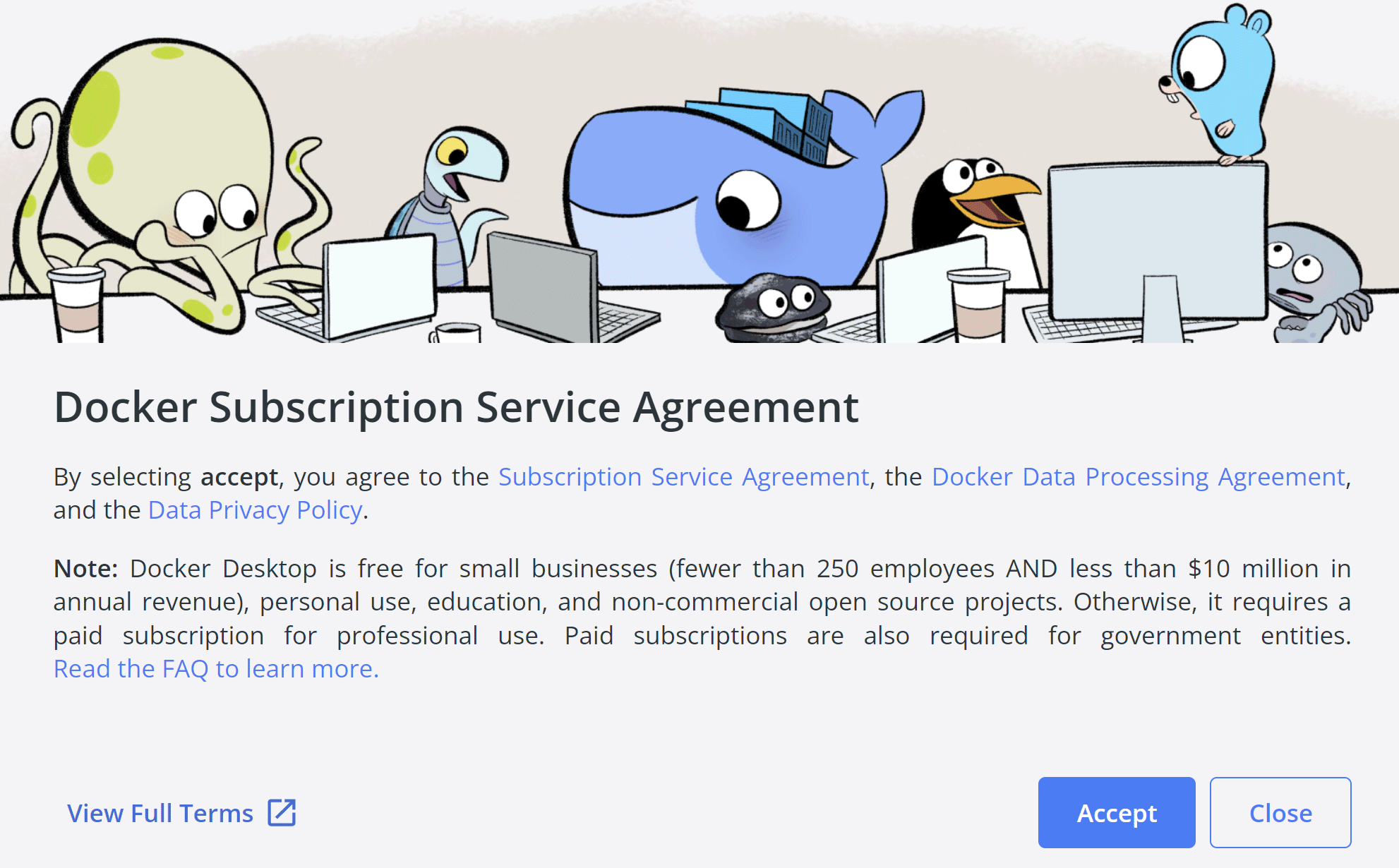
Task: Click the Docker Subscription Service Agreement heading
Action: pyautogui.click(x=456, y=407)
